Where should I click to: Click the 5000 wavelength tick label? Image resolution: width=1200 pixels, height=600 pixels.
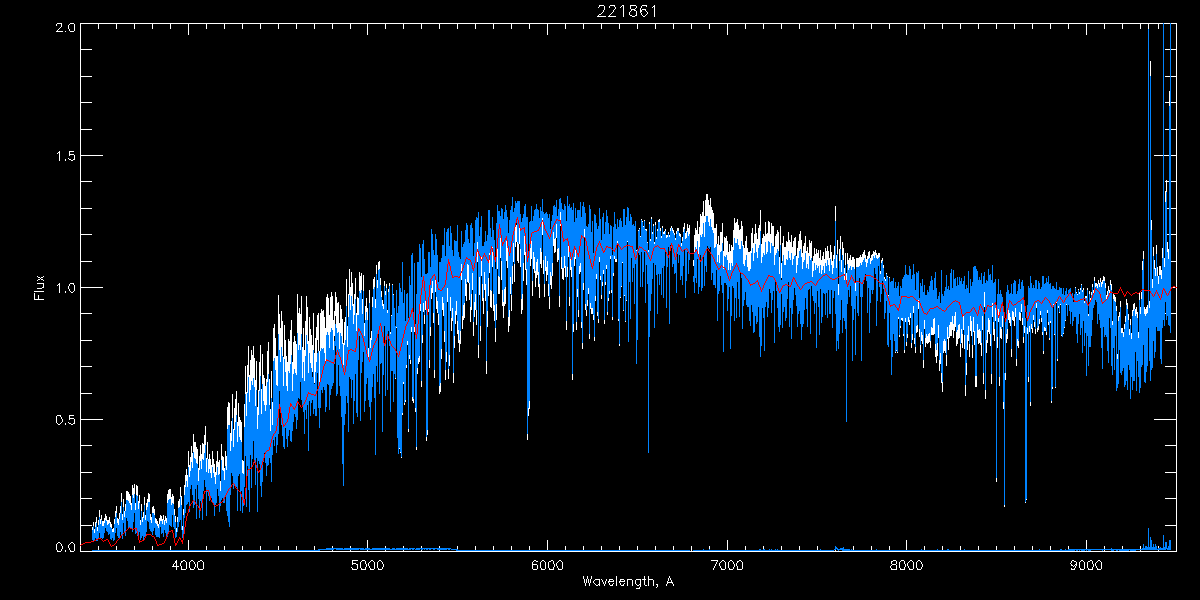(368, 565)
